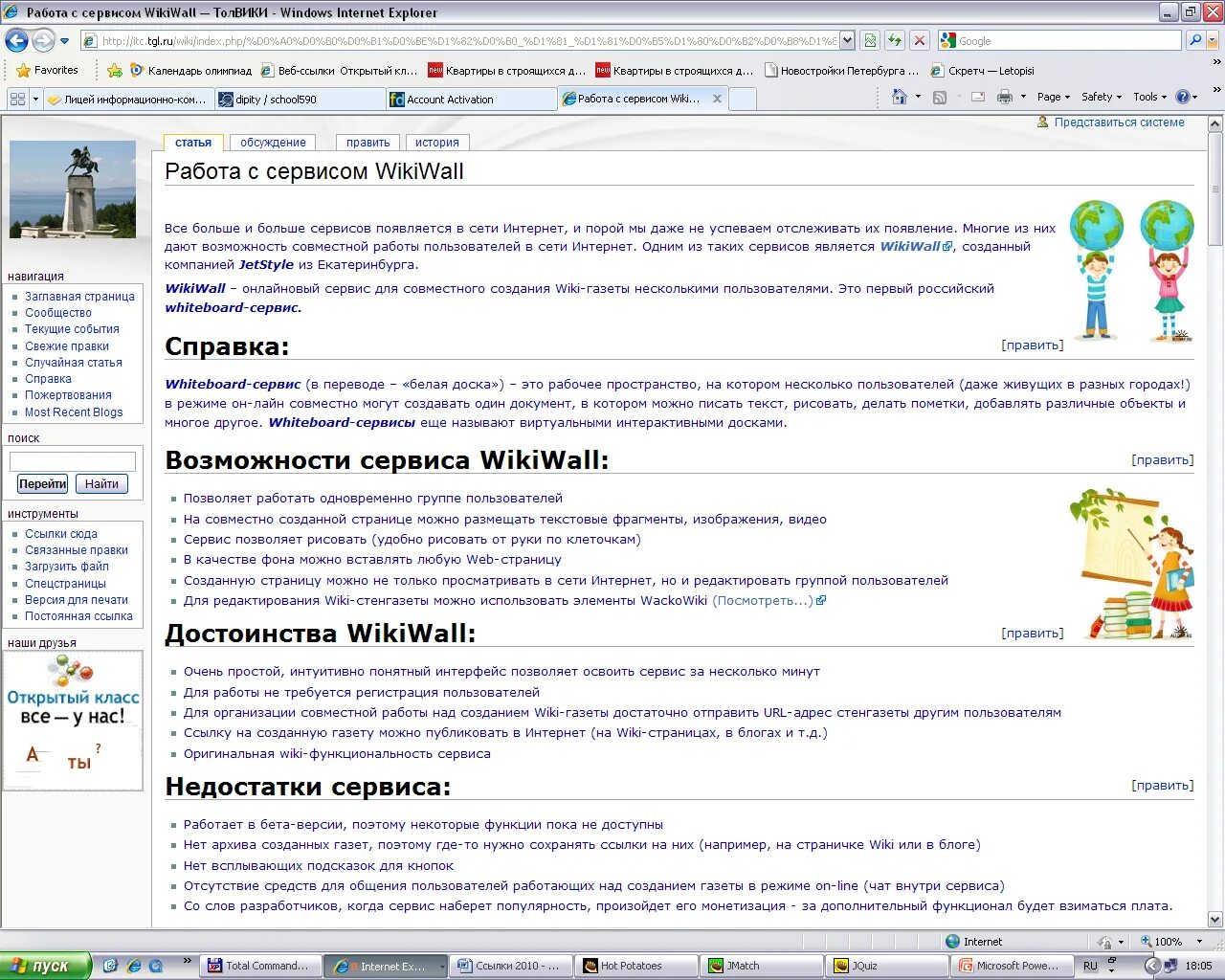This screenshot has height=980, width=1225.
Task: Open Новостройки Петербурга favorites link
Action: click(842, 70)
